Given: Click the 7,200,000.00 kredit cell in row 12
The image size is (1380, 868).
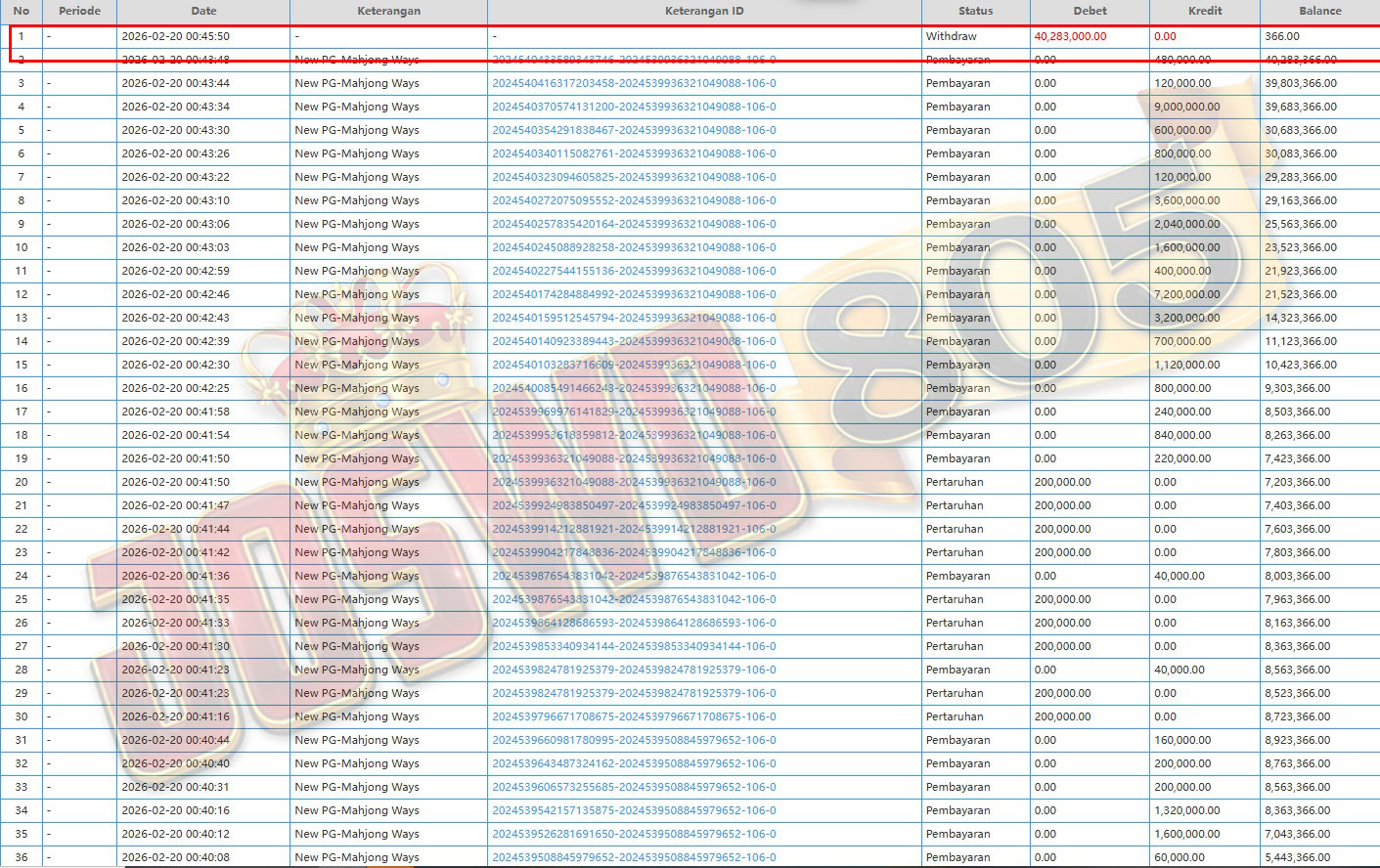Looking at the screenshot, I should coord(1186,294).
